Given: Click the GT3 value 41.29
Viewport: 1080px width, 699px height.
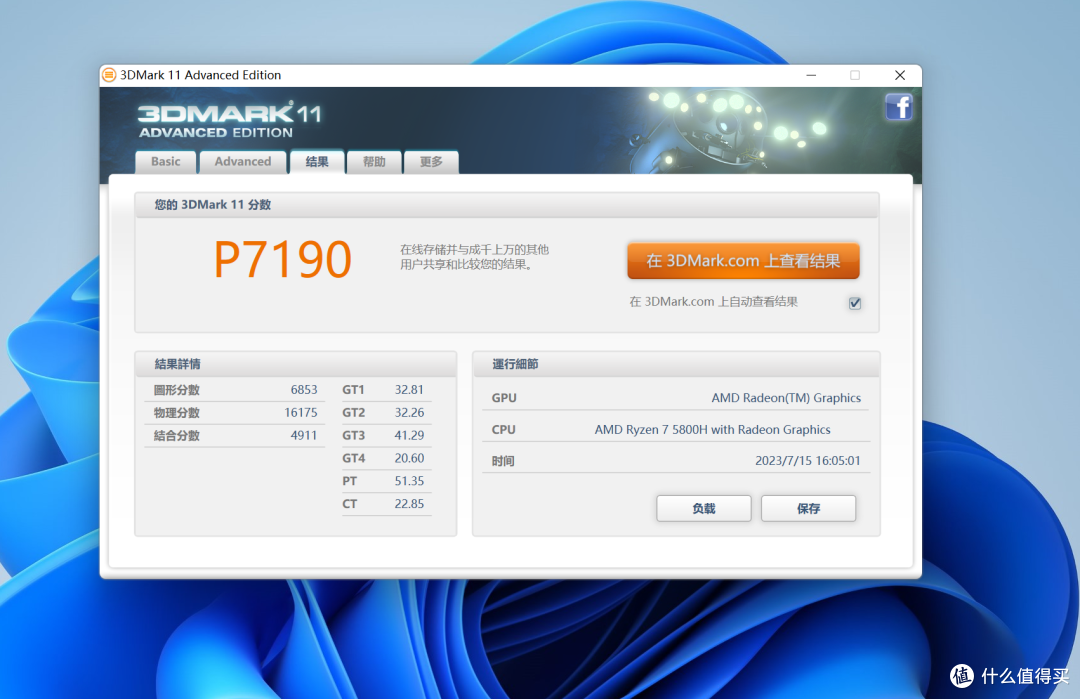Looking at the screenshot, I should 409,435.
